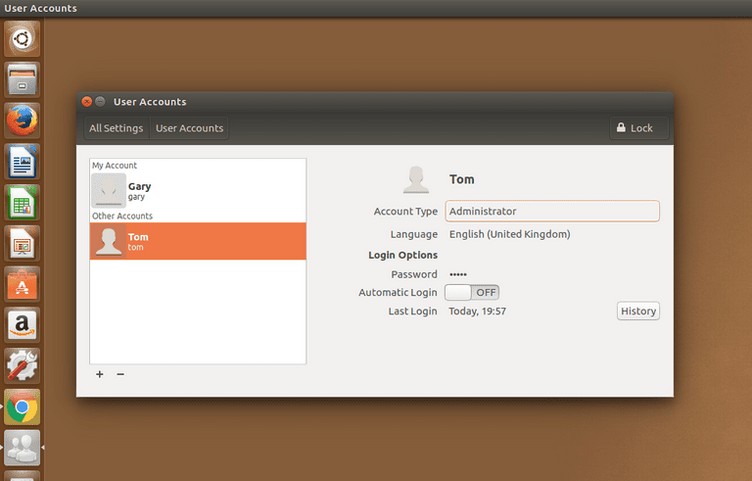Open the login History
The height and width of the screenshot is (481, 752).
(638, 311)
